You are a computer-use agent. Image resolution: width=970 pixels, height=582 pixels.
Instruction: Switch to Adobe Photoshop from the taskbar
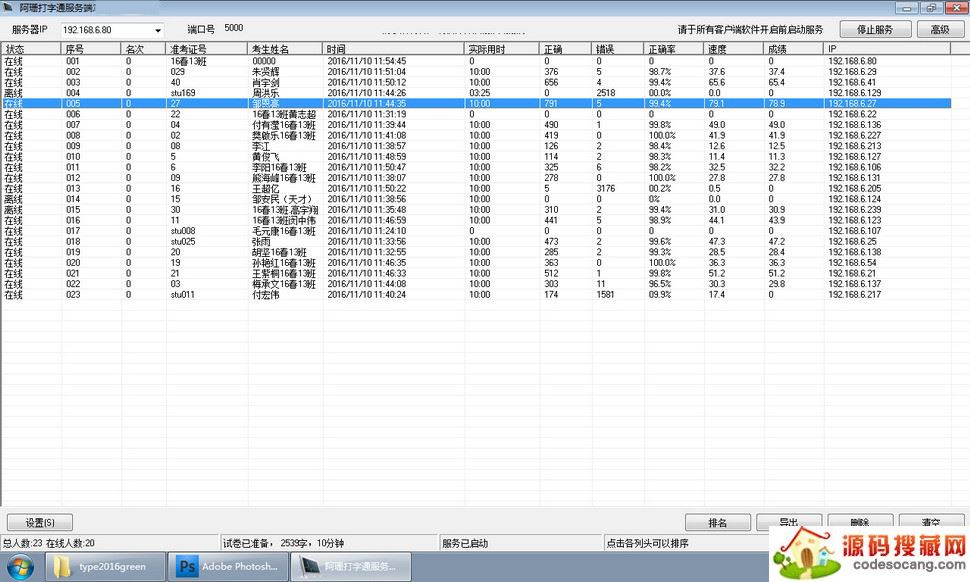pos(228,567)
